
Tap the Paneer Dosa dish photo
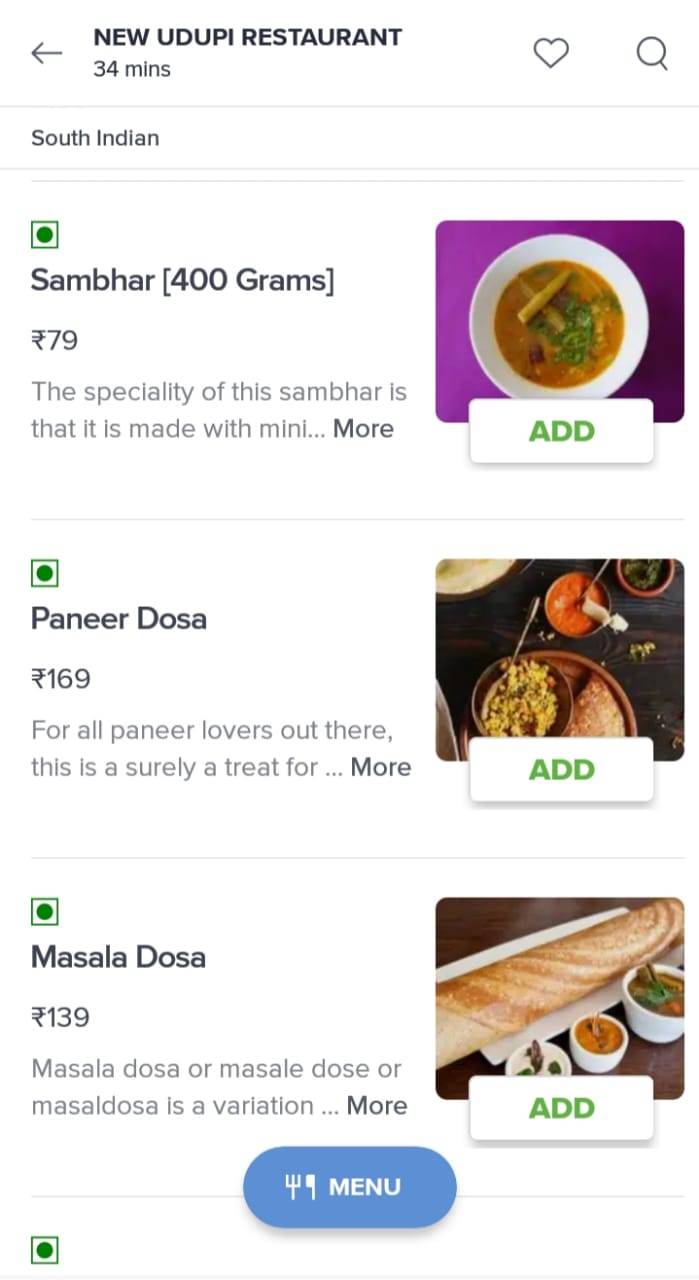[x=559, y=650]
